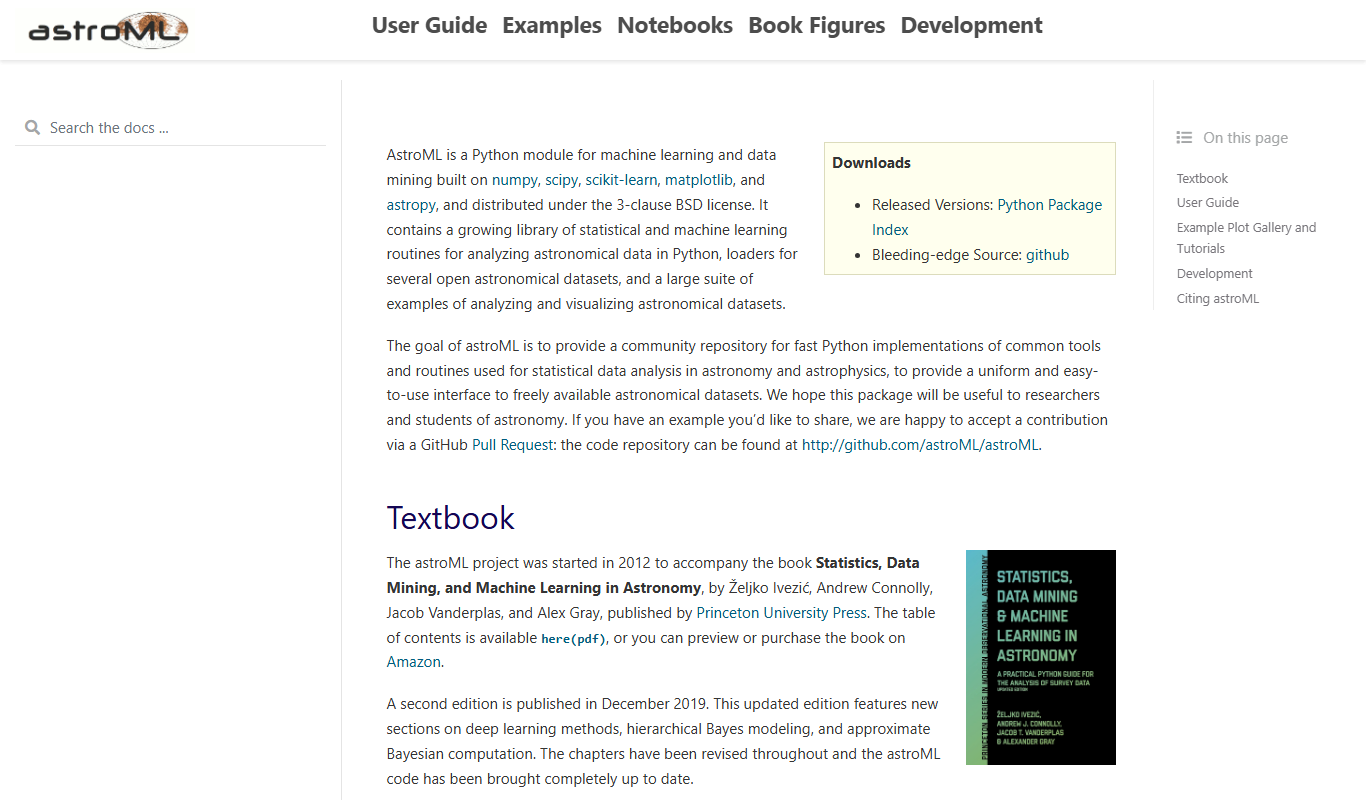Click the textbook cover image
This screenshot has height=800, width=1366.
(x=1040, y=657)
